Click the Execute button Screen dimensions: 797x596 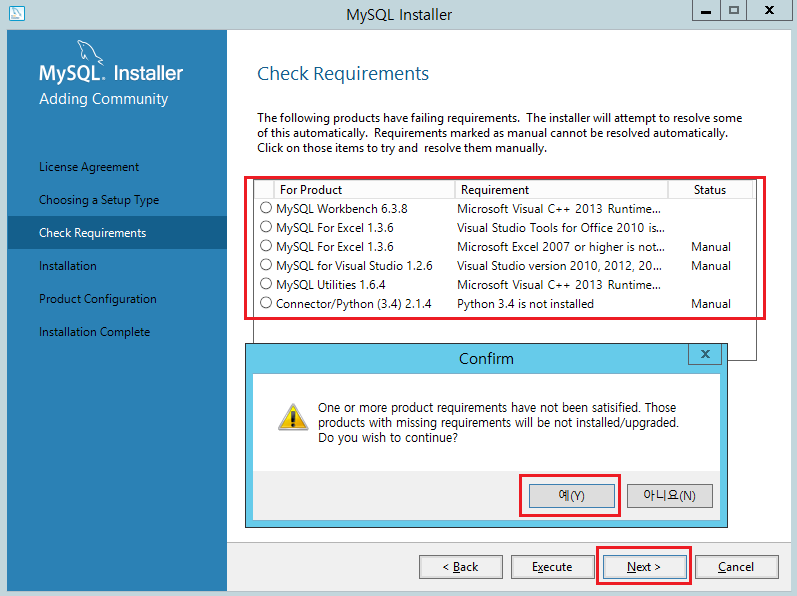[552, 567]
